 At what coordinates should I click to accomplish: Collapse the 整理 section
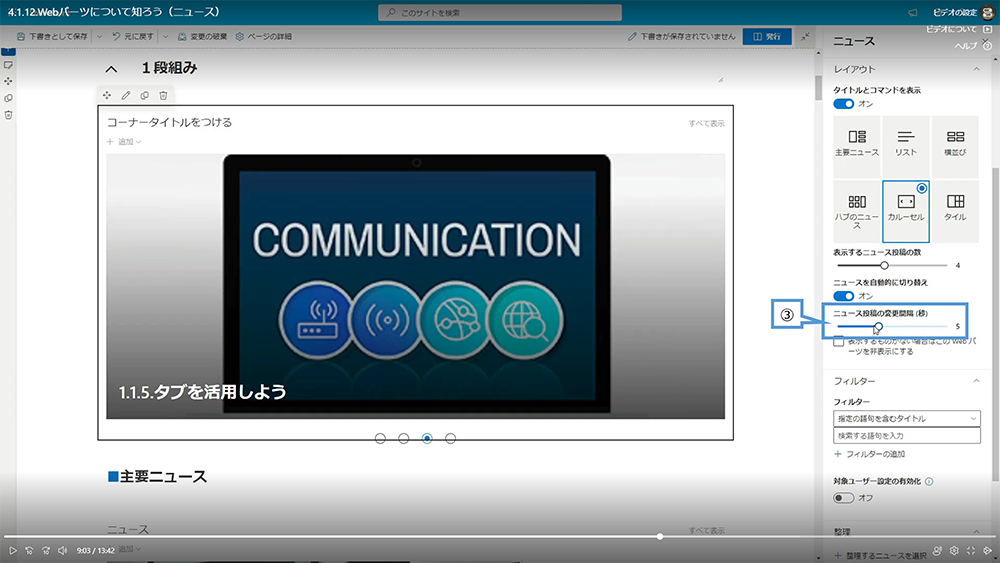click(976, 531)
